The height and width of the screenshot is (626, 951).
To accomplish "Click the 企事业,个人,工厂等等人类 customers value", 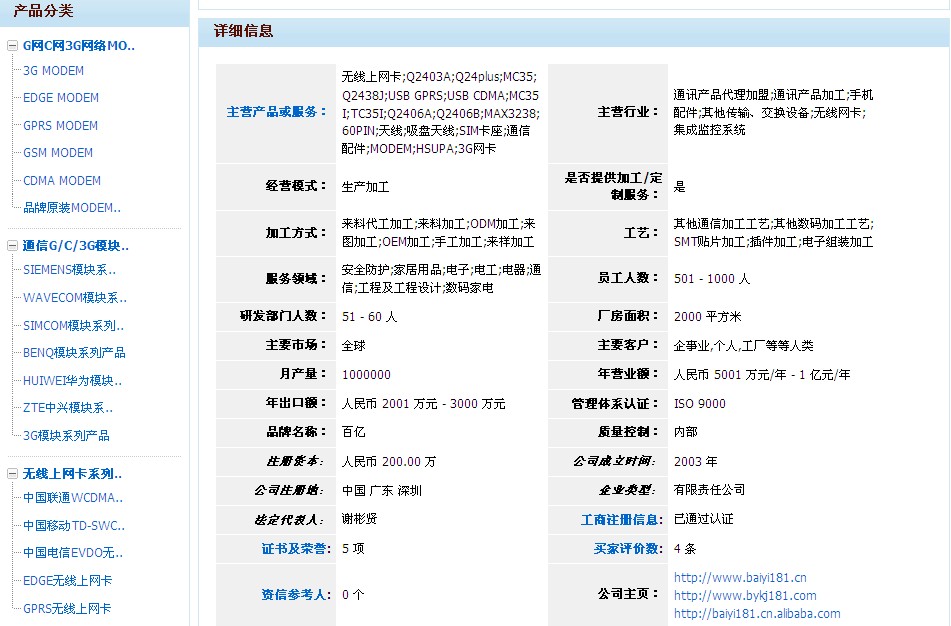I will tap(744, 346).
